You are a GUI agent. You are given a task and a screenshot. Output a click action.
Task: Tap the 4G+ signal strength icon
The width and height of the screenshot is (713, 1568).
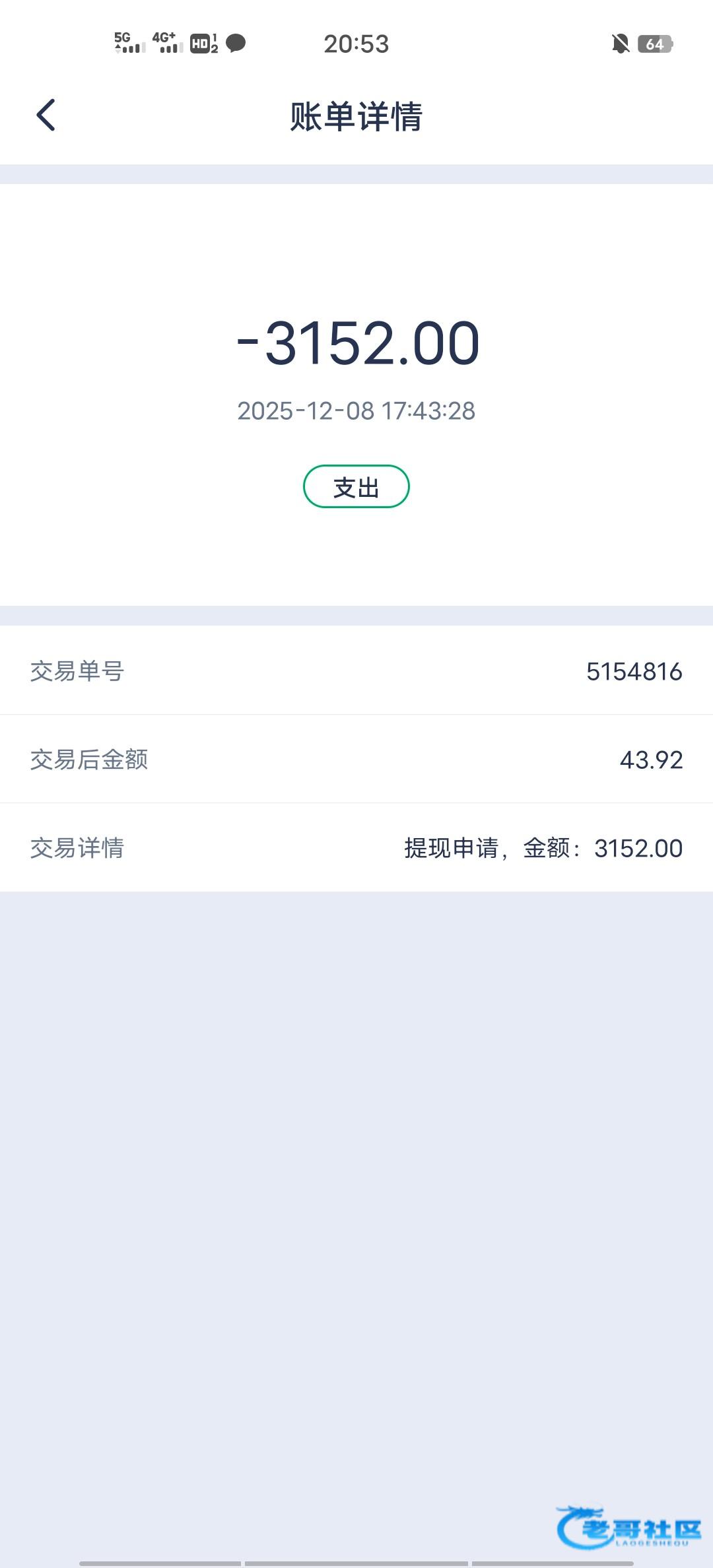click(x=167, y=43)
